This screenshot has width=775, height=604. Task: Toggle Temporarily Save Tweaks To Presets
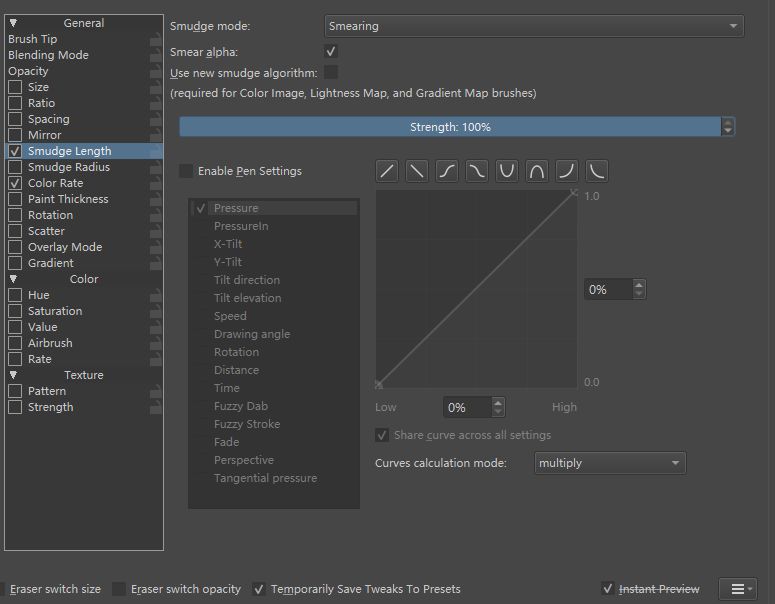(x=258, y=589)
